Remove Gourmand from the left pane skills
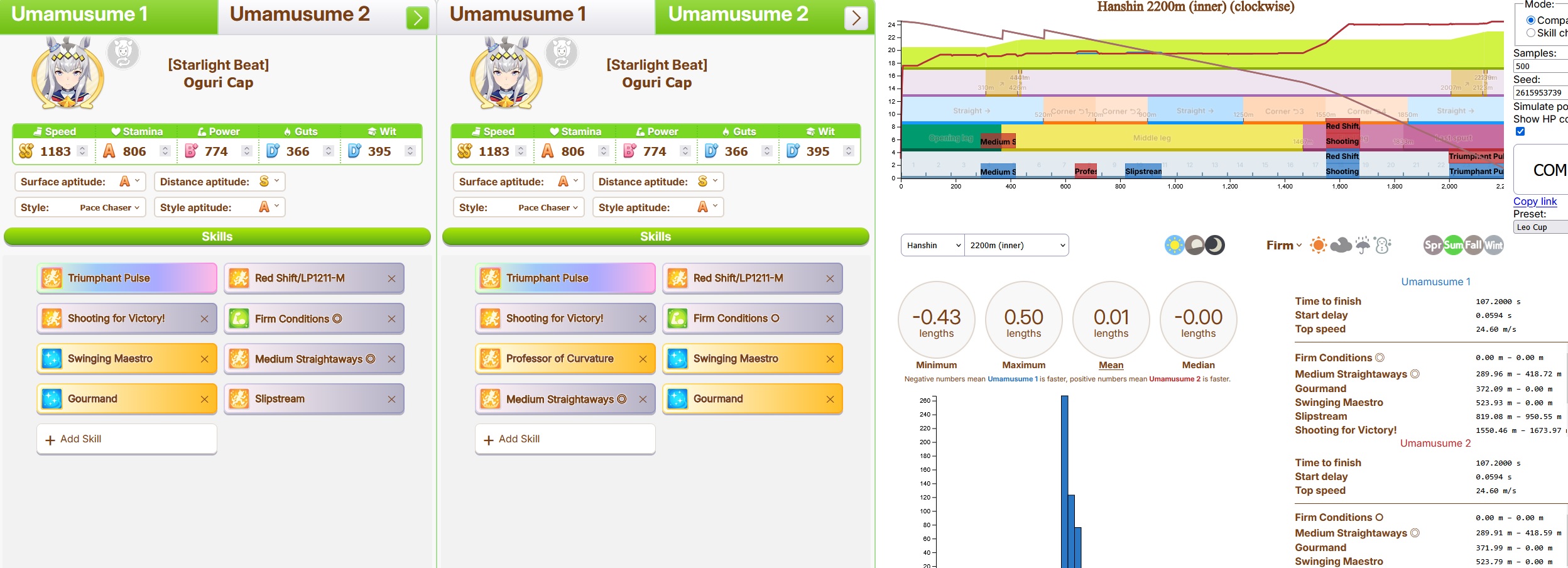The height and width of the screenshot is (568, 1568). tap(204, 400)
